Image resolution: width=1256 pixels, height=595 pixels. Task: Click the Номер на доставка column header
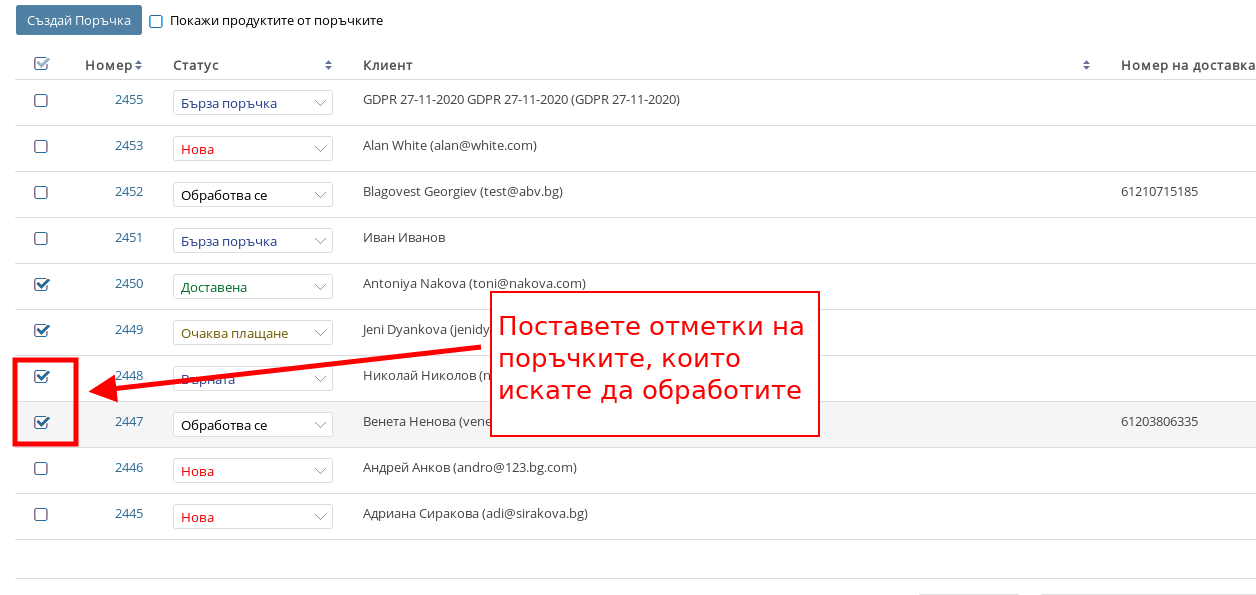[1186, 65]
